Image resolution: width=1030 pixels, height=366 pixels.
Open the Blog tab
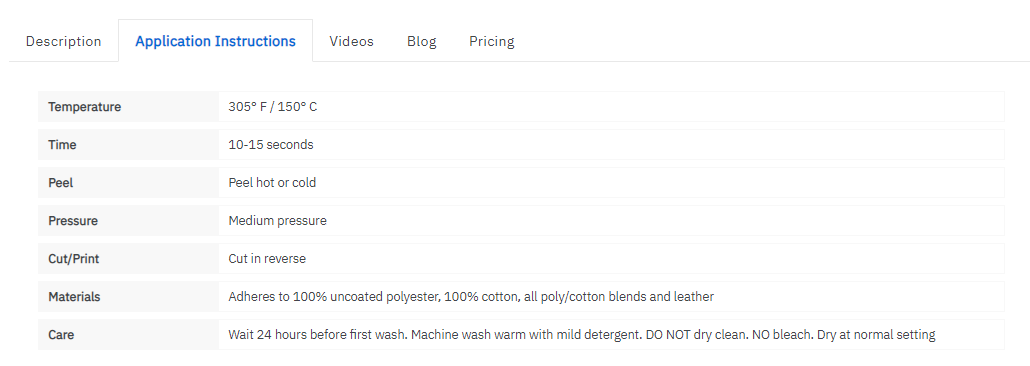point(422,41)
